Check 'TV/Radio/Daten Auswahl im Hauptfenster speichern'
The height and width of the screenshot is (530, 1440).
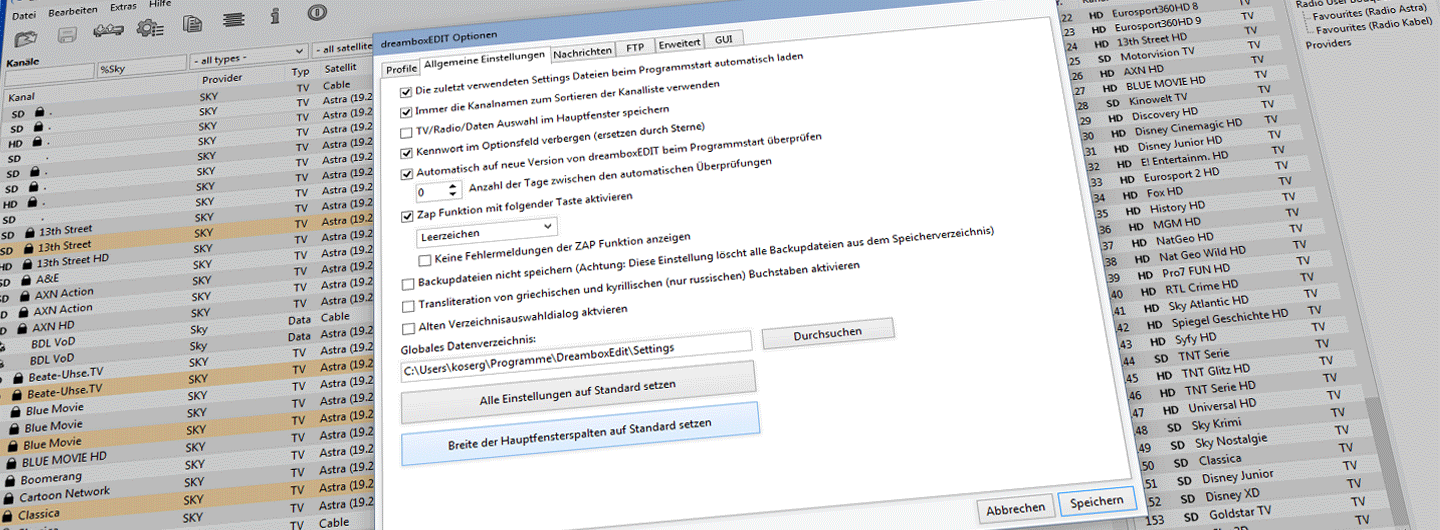[406, 132]
